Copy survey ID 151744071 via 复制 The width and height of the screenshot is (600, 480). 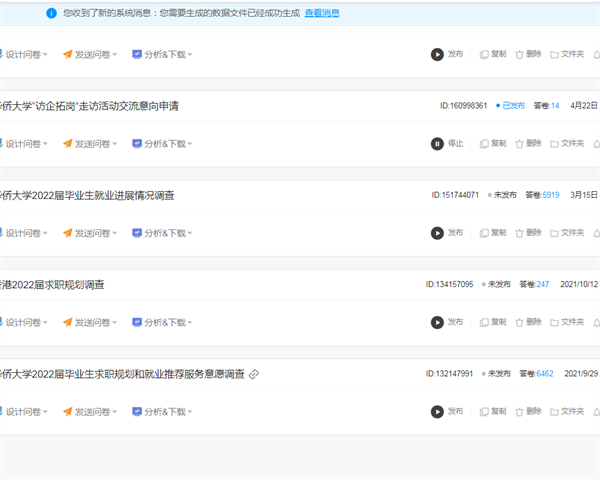pos(493,233)
